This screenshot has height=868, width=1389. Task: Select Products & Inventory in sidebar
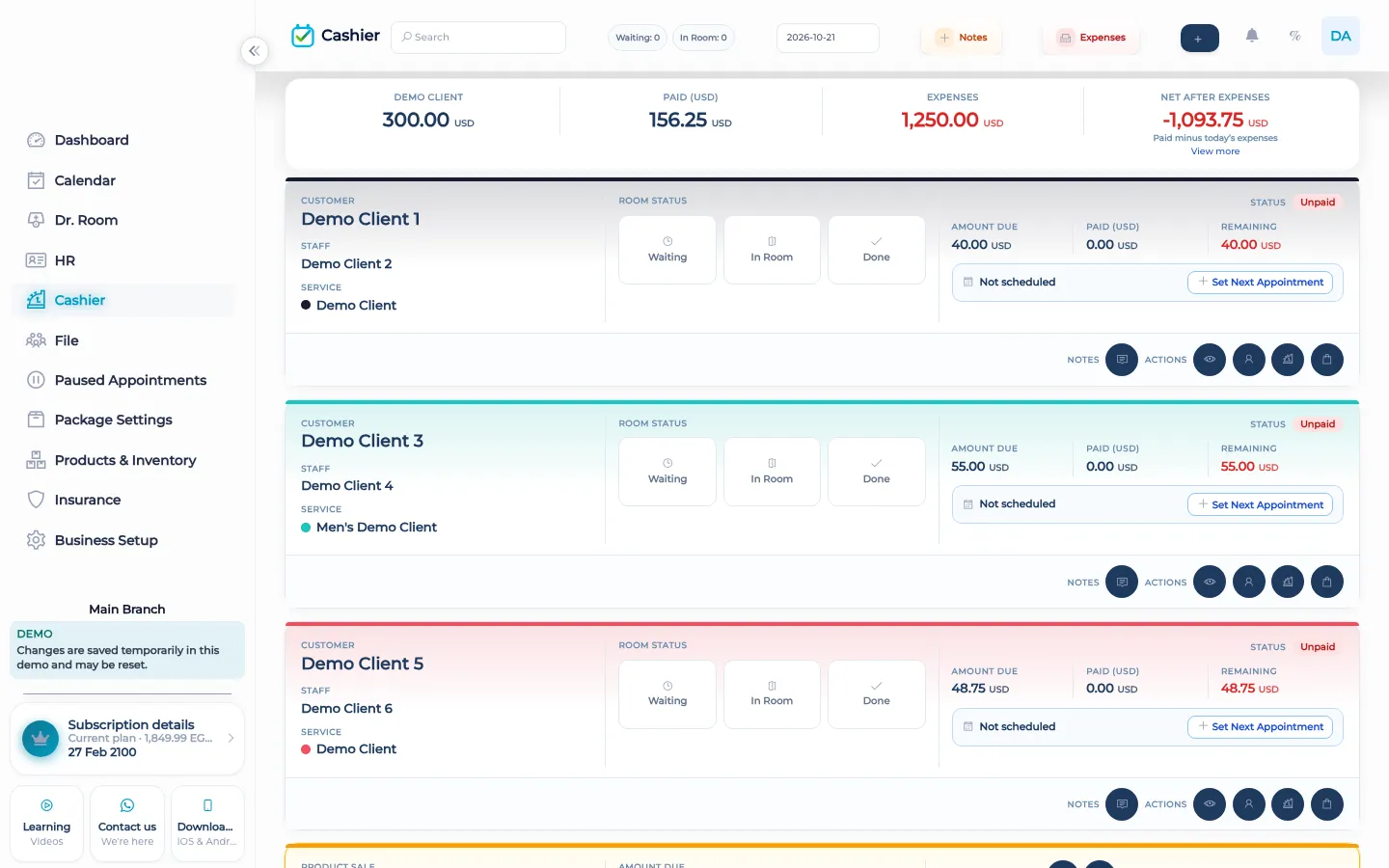click(123, 460)
